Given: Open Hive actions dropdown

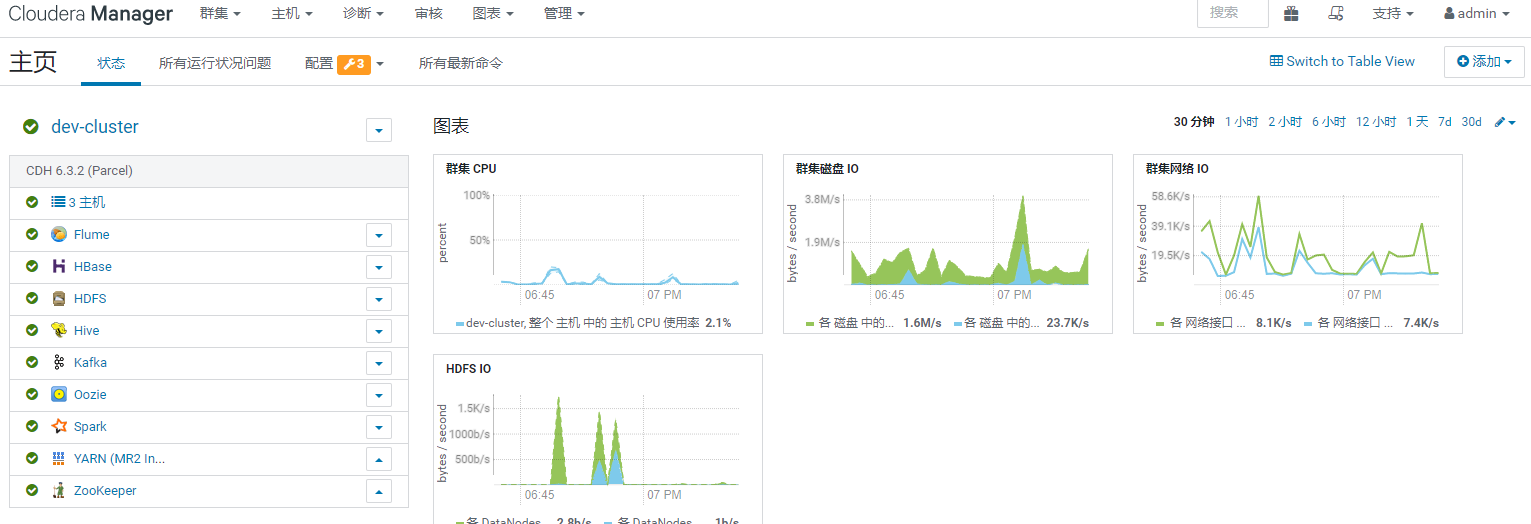Looking at the screenshot, I should point(379,331).
